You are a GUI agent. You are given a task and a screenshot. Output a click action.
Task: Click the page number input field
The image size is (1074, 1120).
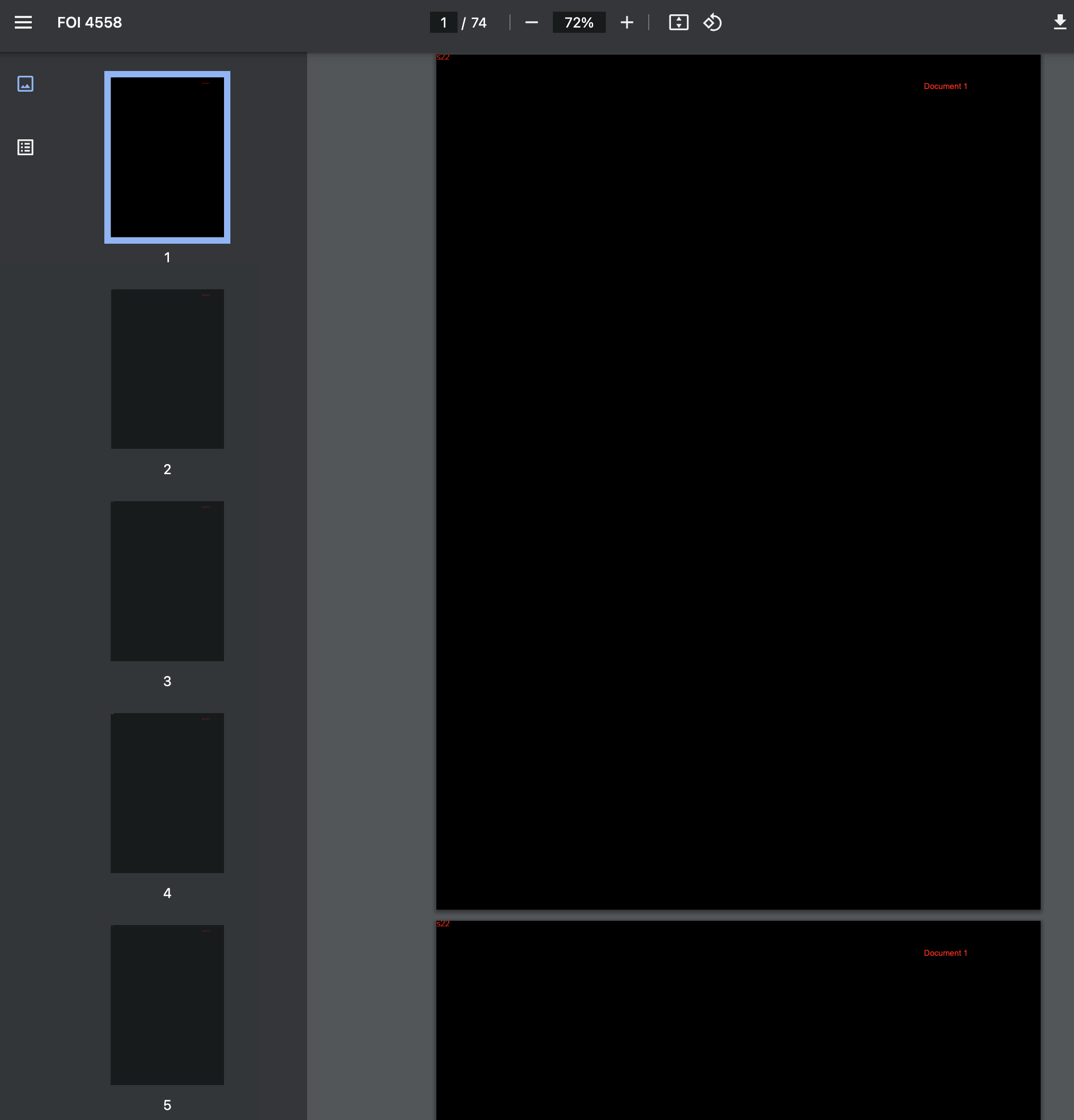tap(443, 22)
